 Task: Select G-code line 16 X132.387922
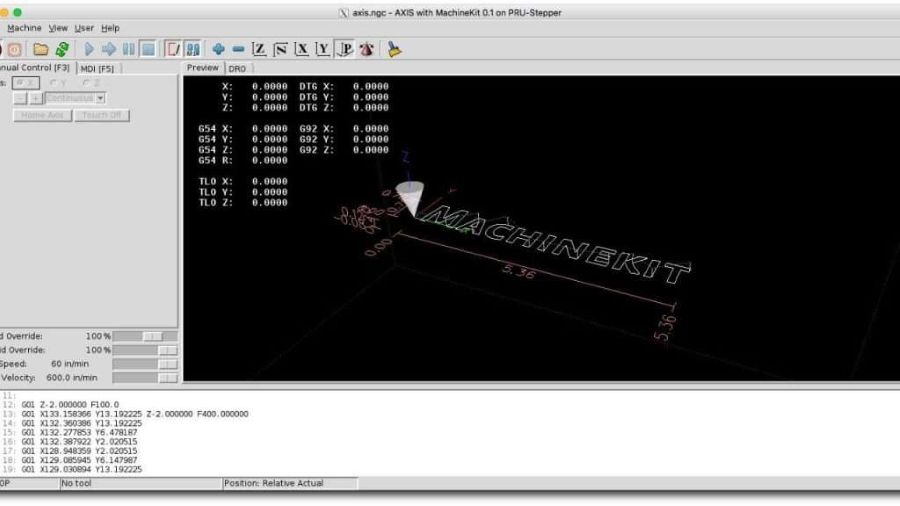[x=79, y=441]
